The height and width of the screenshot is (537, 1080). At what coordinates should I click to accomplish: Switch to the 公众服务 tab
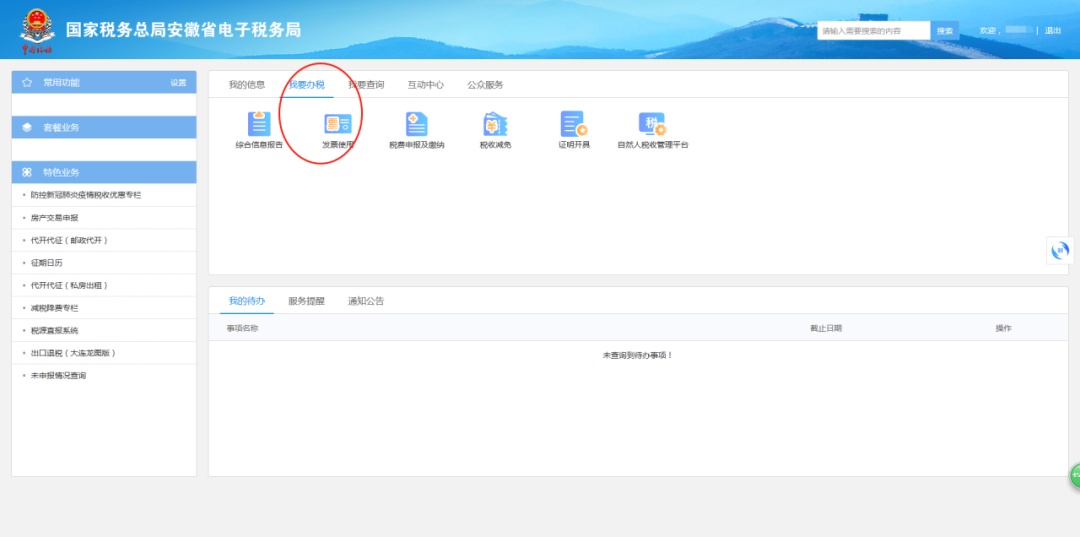(x=485, y=85)
